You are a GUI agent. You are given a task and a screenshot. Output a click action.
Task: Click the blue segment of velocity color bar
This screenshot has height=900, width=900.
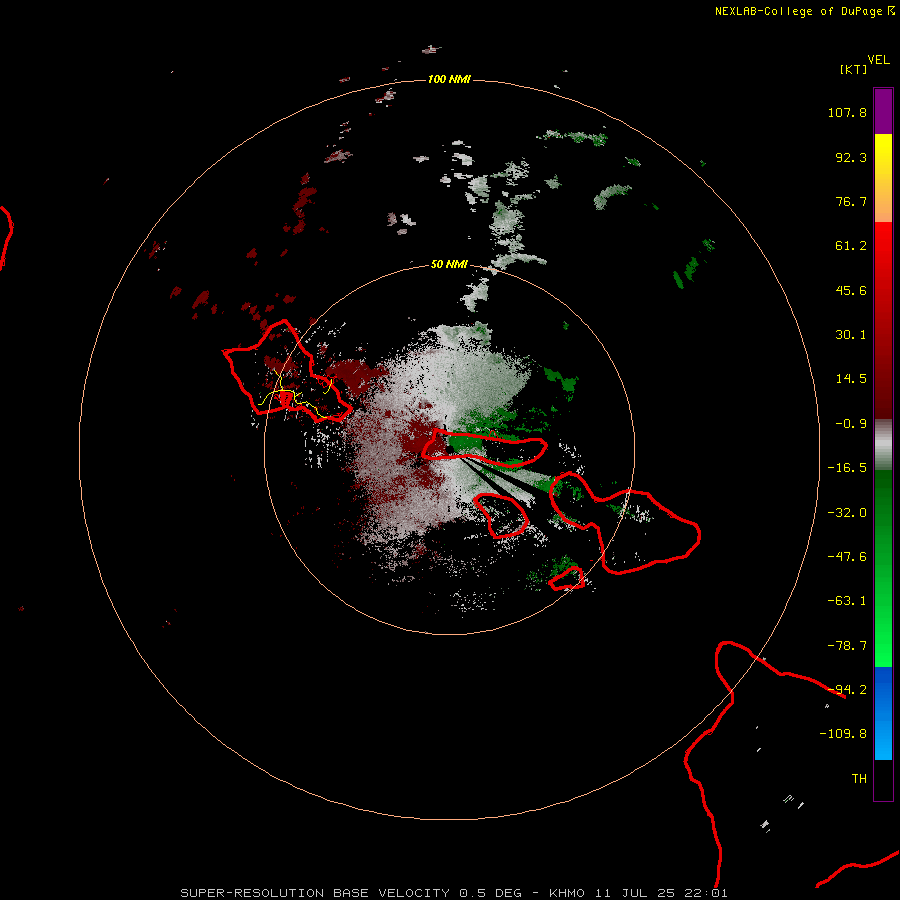click(x=883, y=713)
